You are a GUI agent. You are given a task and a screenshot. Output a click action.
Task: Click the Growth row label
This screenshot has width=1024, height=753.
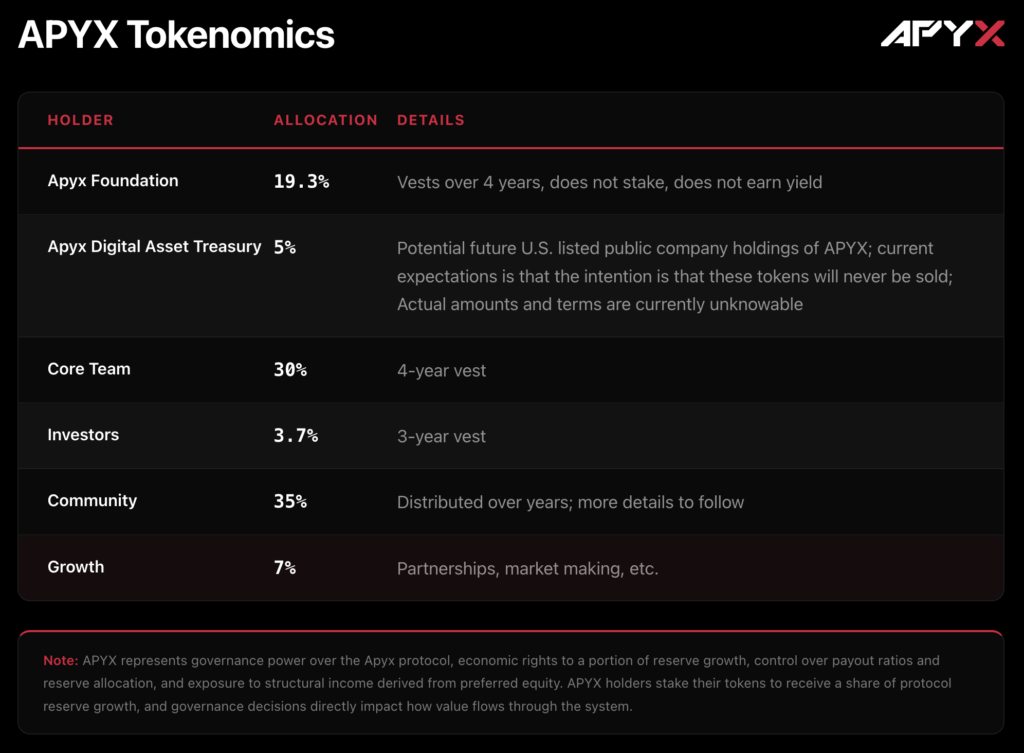coord(76,567)
